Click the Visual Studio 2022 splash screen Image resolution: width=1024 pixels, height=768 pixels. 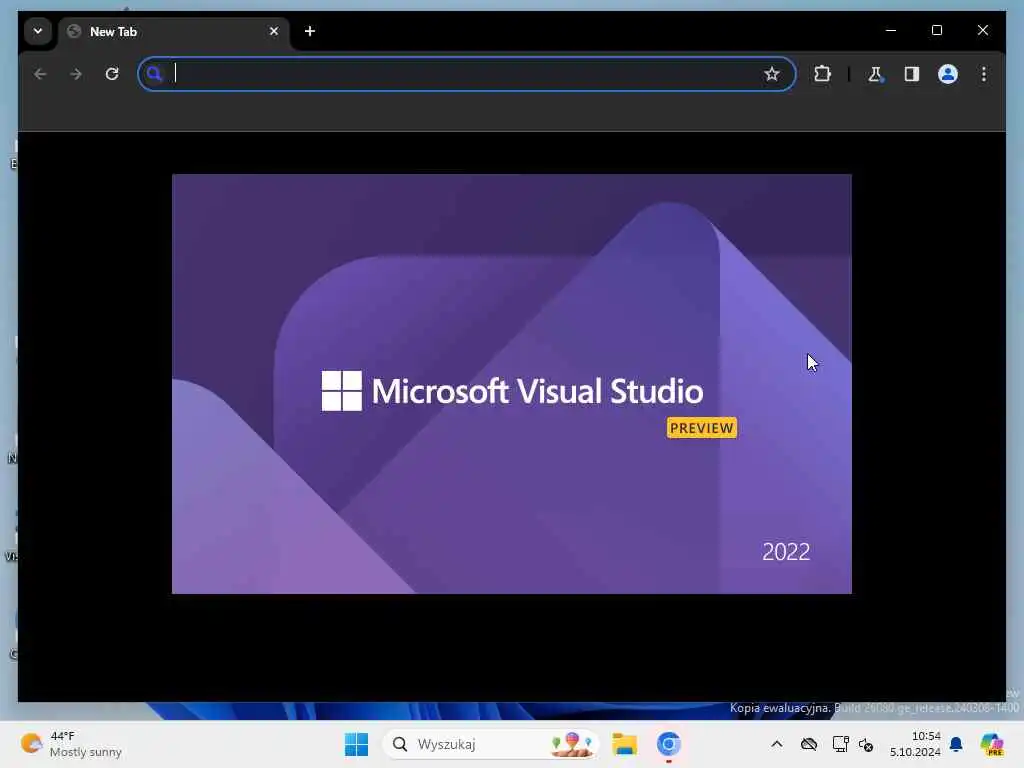click(x=511, y=384)
